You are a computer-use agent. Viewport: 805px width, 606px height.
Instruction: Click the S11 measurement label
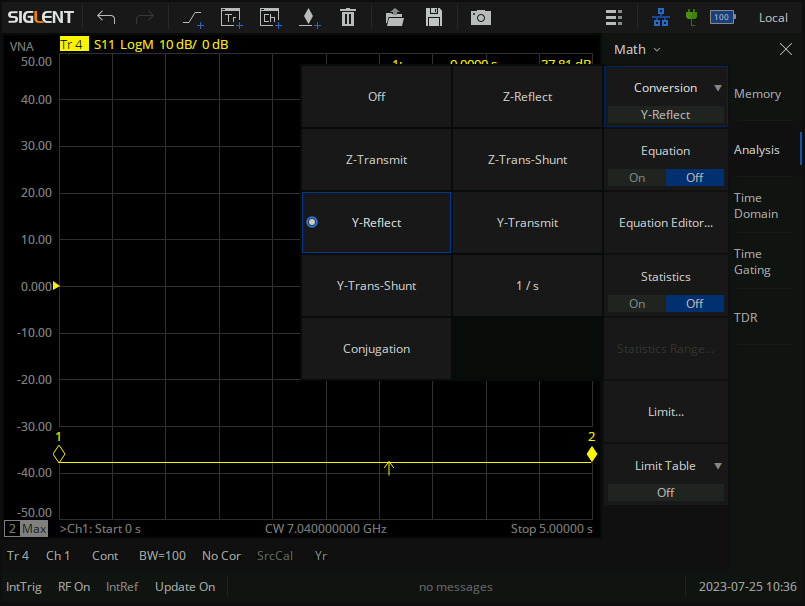(104, 44)
